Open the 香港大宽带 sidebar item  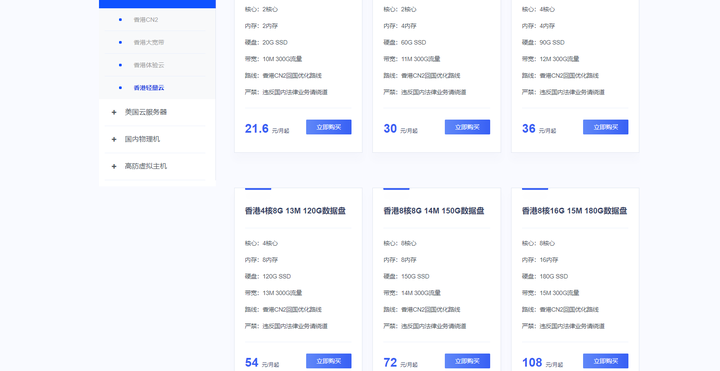tap(149, 42)
